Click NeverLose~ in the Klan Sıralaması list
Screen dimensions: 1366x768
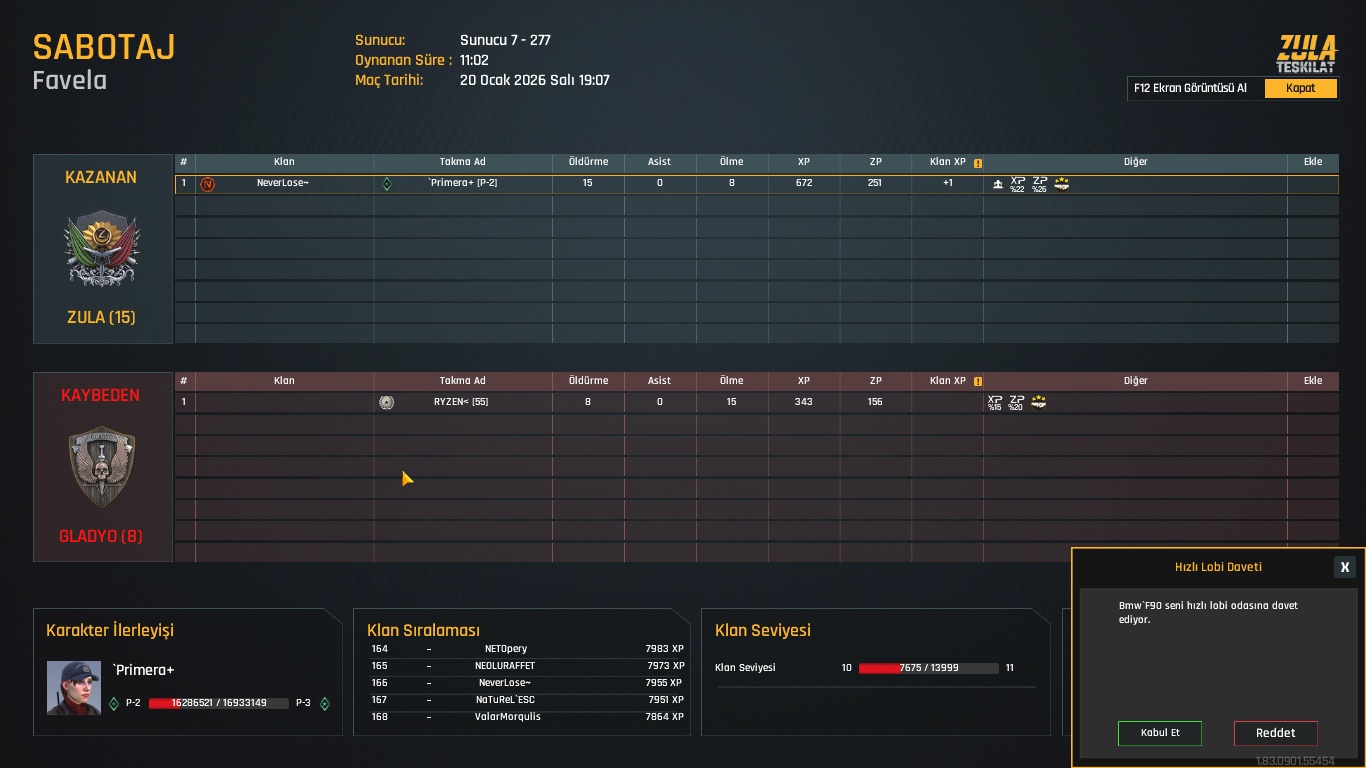[x=505, y=683]
